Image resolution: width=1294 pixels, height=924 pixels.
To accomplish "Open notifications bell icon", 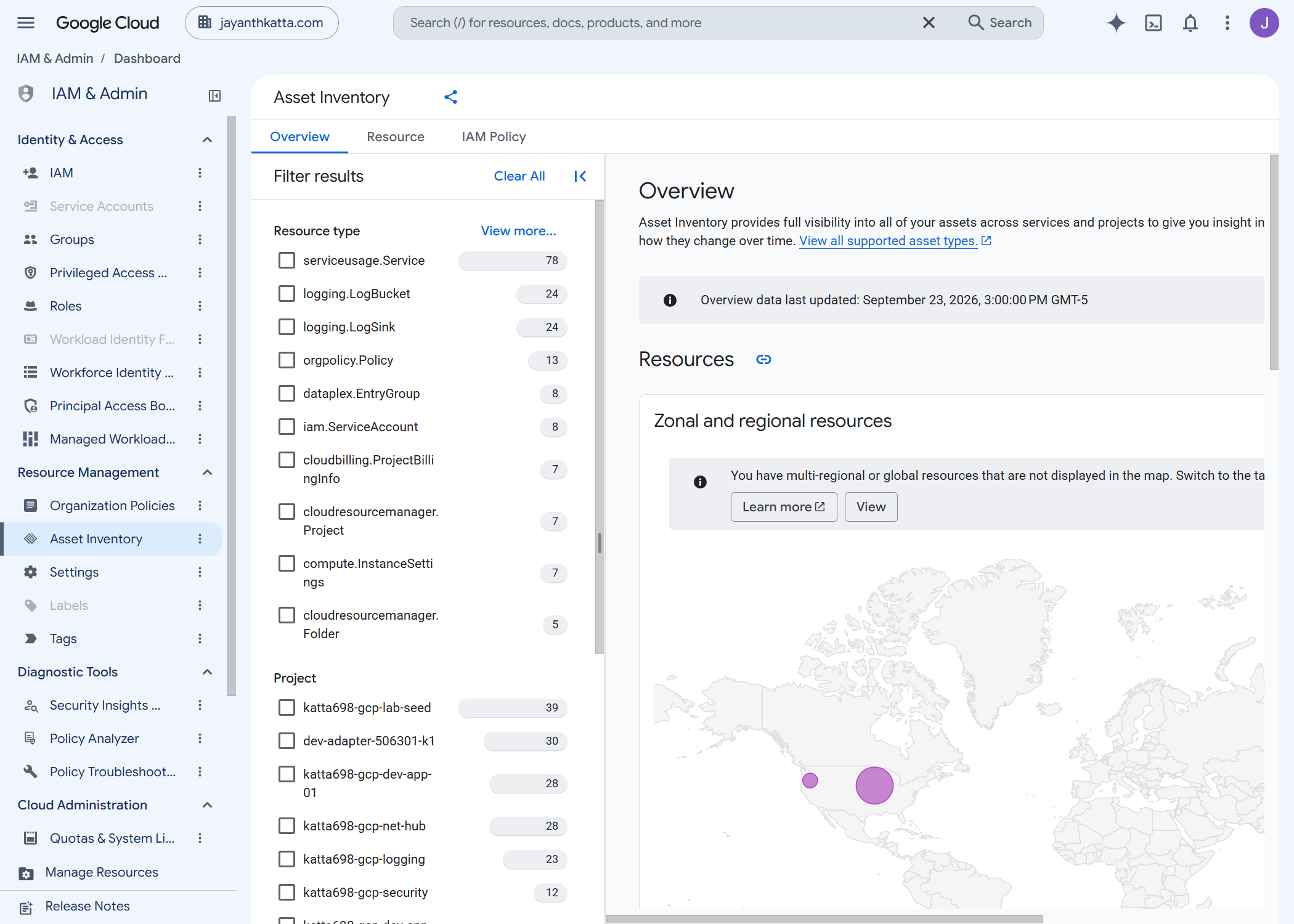I will 1190,23.
